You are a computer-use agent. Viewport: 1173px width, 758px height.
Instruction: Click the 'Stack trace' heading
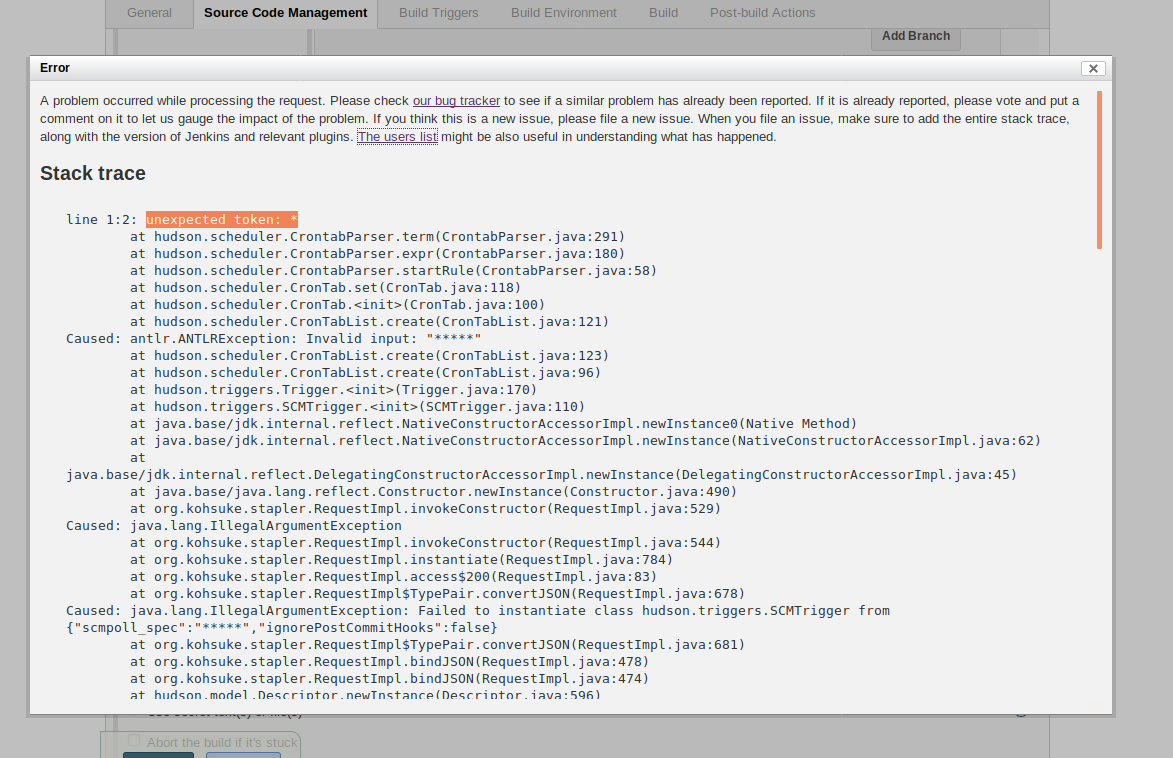93,173
